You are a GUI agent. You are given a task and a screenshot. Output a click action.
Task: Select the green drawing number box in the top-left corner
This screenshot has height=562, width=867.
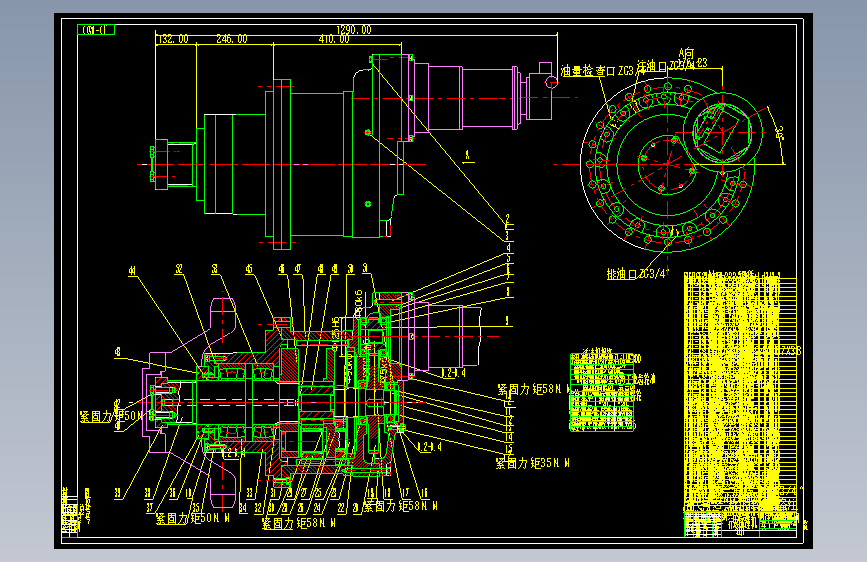[96, 30]
